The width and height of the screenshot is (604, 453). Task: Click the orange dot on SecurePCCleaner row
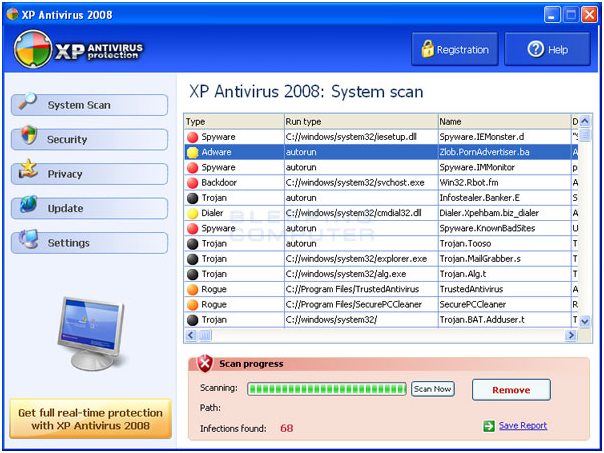pyautogui.click(x=192, y=305)
